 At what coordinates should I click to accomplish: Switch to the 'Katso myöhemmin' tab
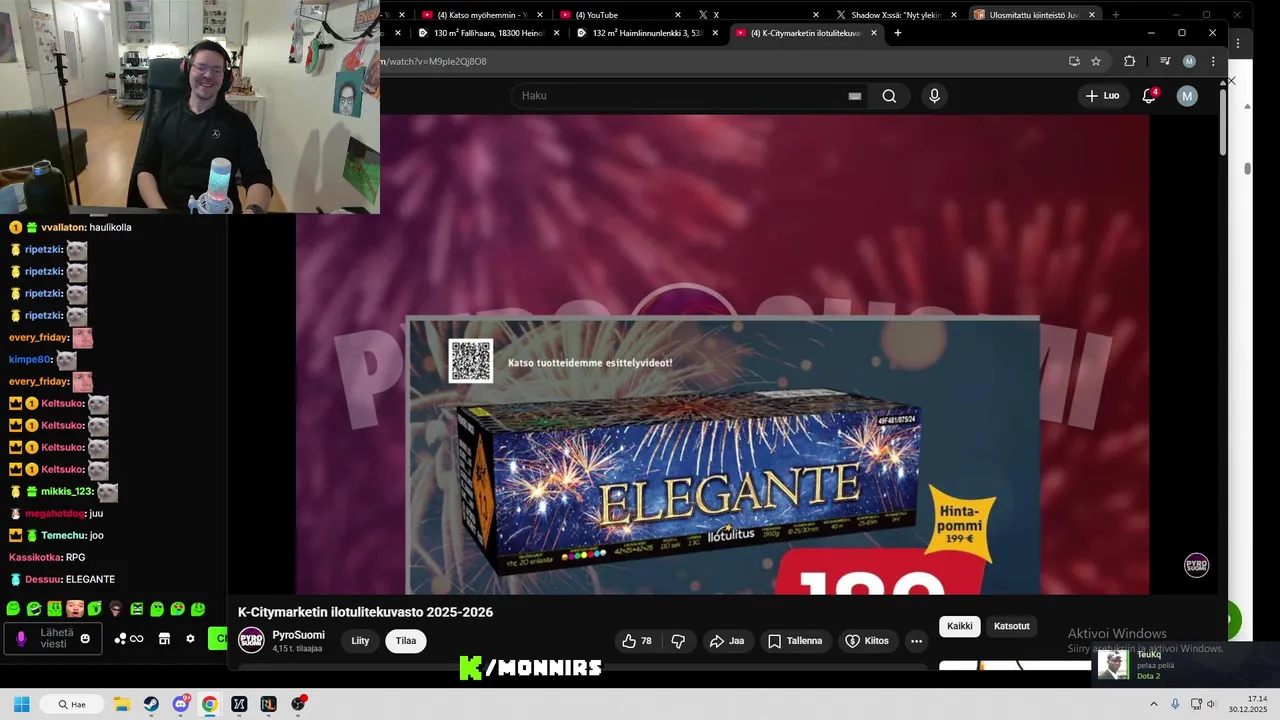482,15
